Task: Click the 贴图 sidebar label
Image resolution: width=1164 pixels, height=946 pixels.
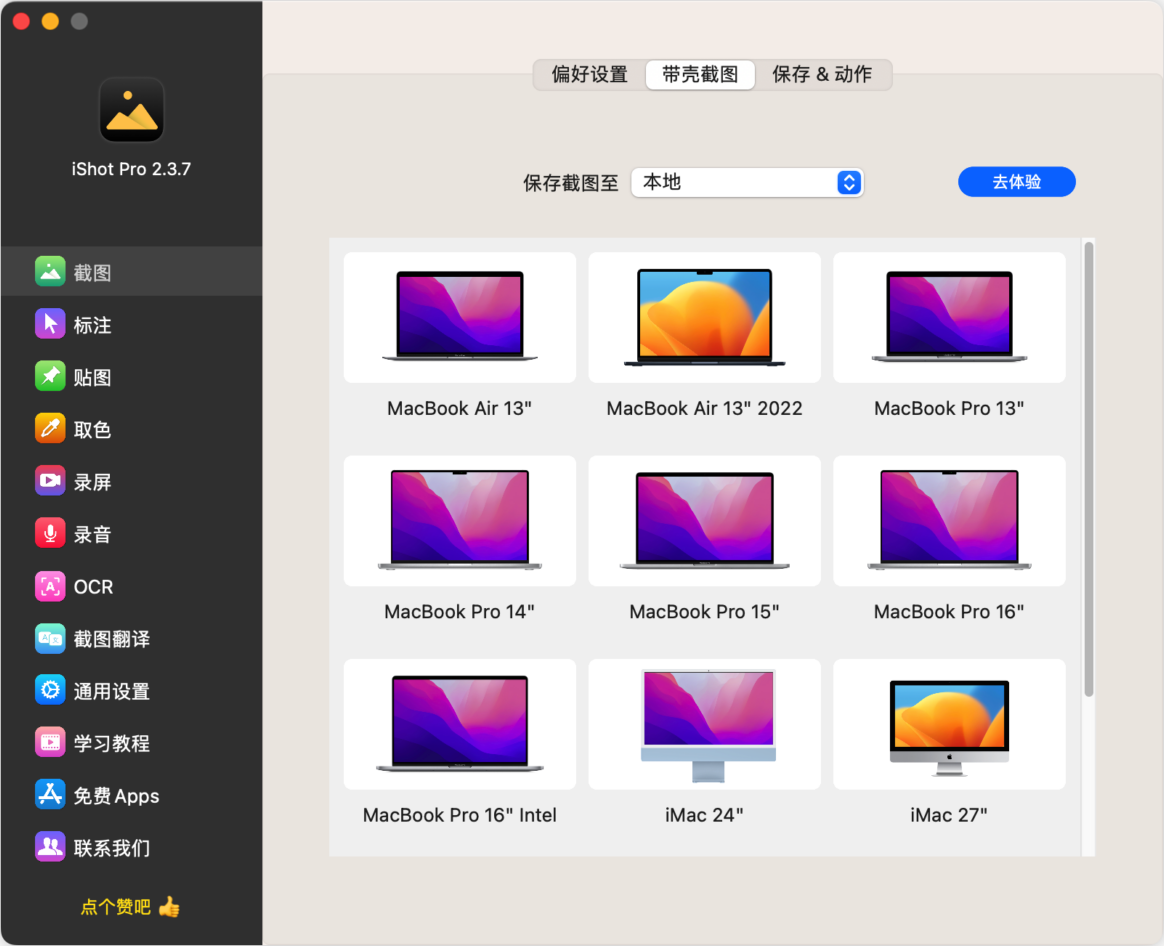Action: click(92, 378)
